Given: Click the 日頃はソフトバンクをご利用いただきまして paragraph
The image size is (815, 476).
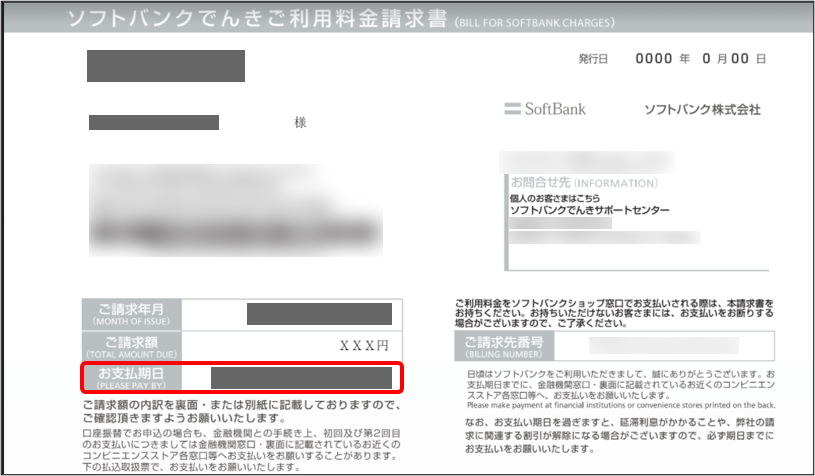Looking at the screenshot, I should [x=621, y=385].
